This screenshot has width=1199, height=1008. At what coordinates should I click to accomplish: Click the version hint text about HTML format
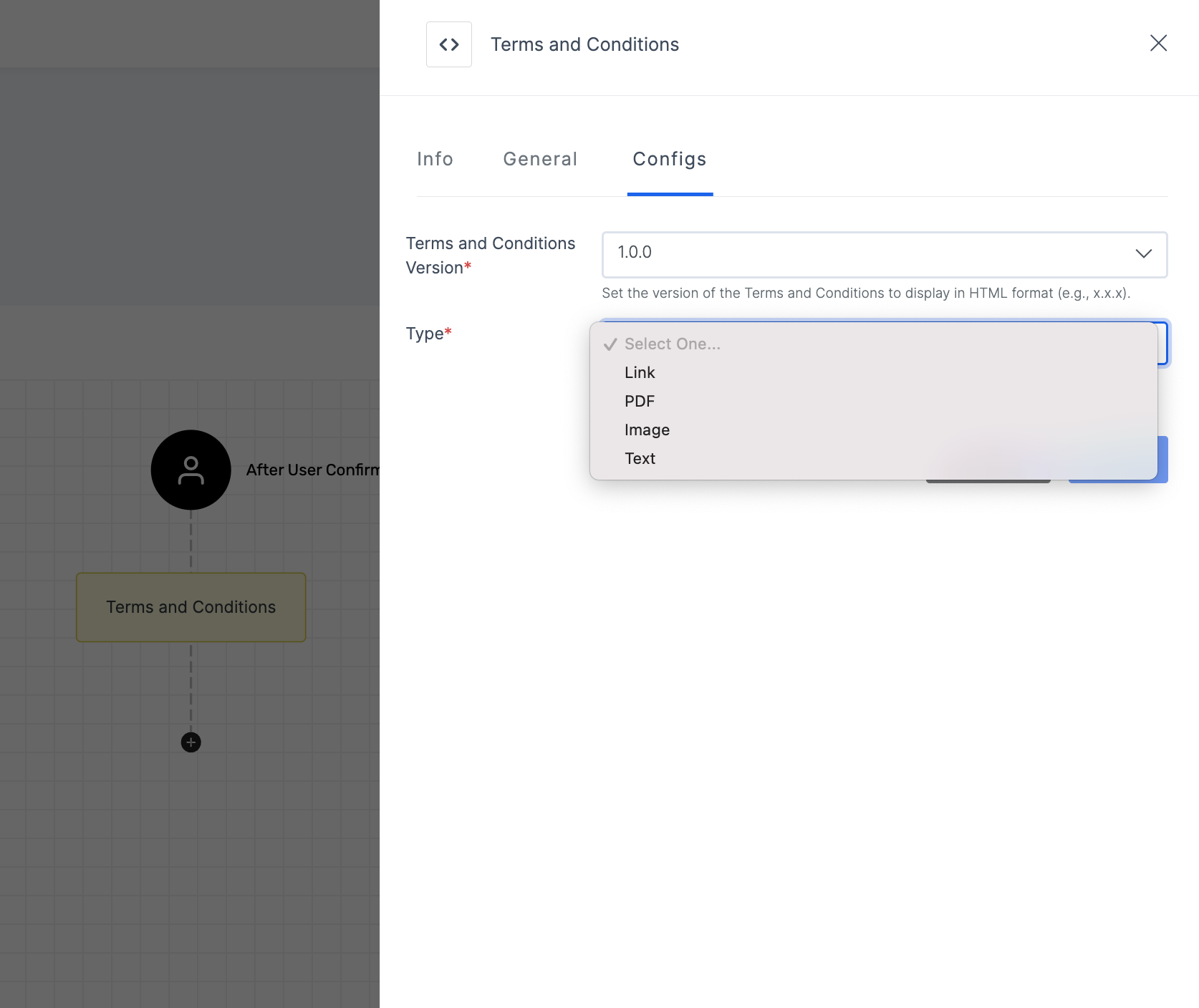click(x=866, y=293)
